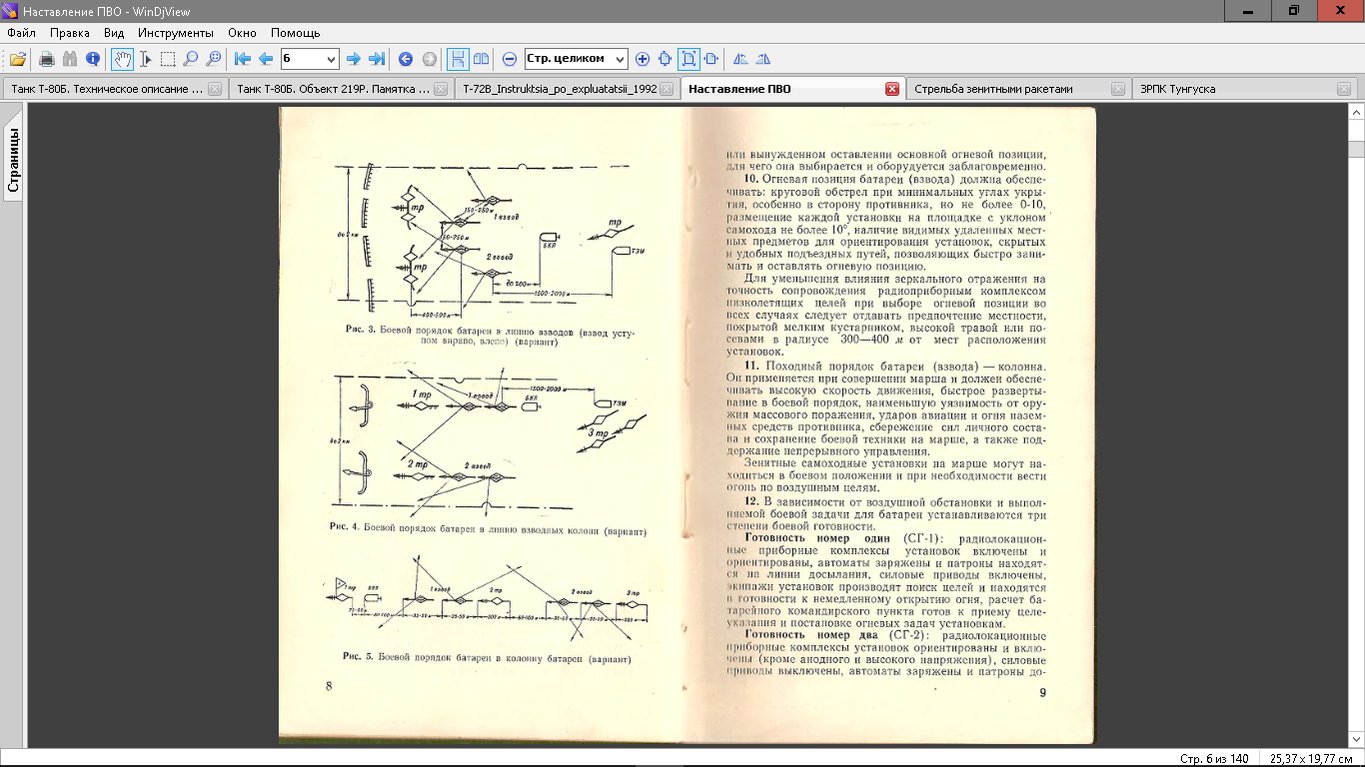This screenshot has height=767, width=1365.
Task: Toggle facing pages layout
Action: click(481, 59)
